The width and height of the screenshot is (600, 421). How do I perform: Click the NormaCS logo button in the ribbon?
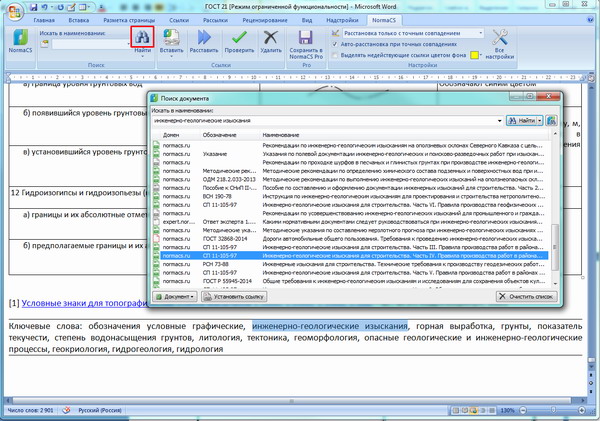pos(20,40)
